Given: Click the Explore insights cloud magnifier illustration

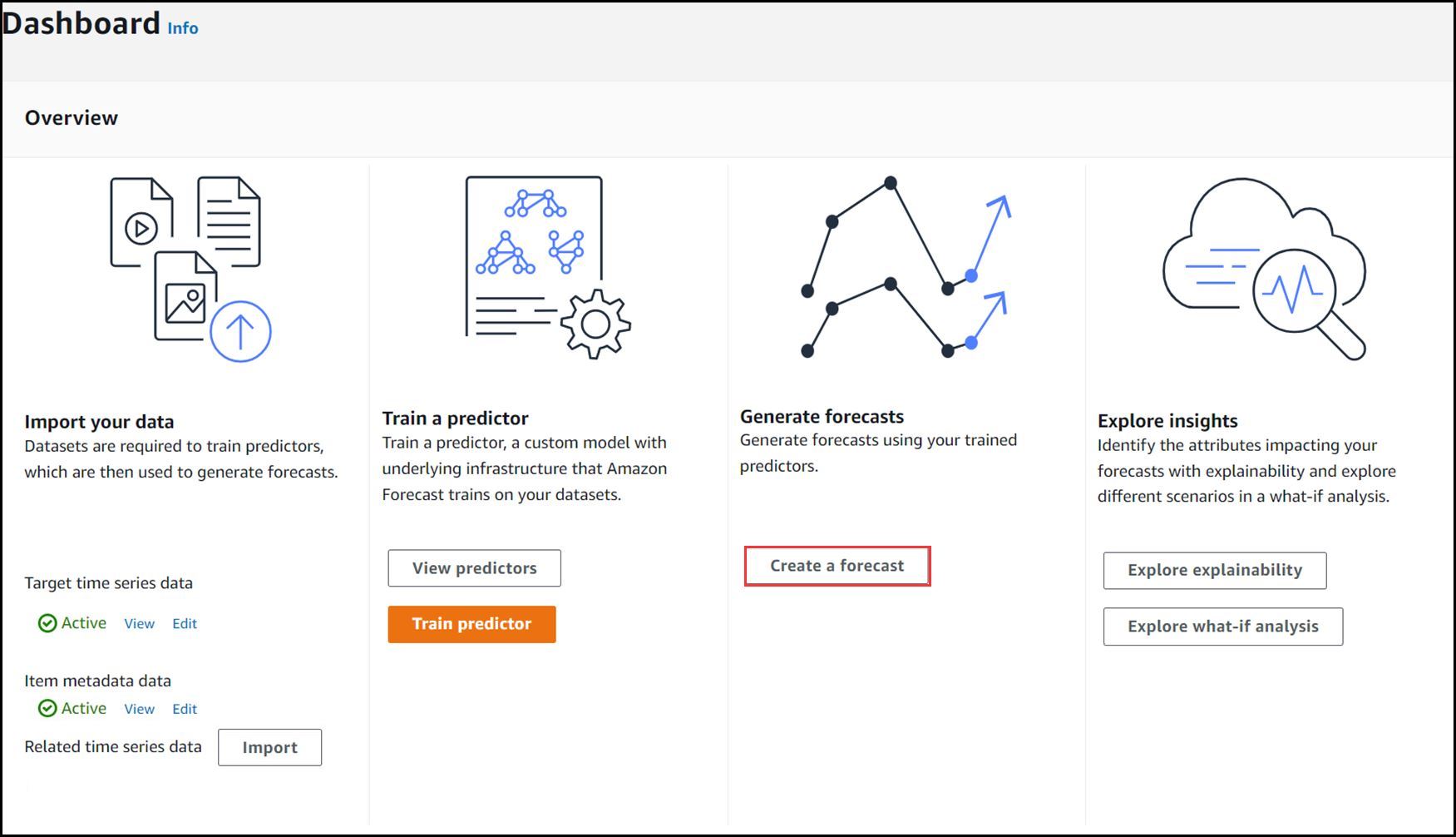Looking at the screenshot, I should 1264,269.
